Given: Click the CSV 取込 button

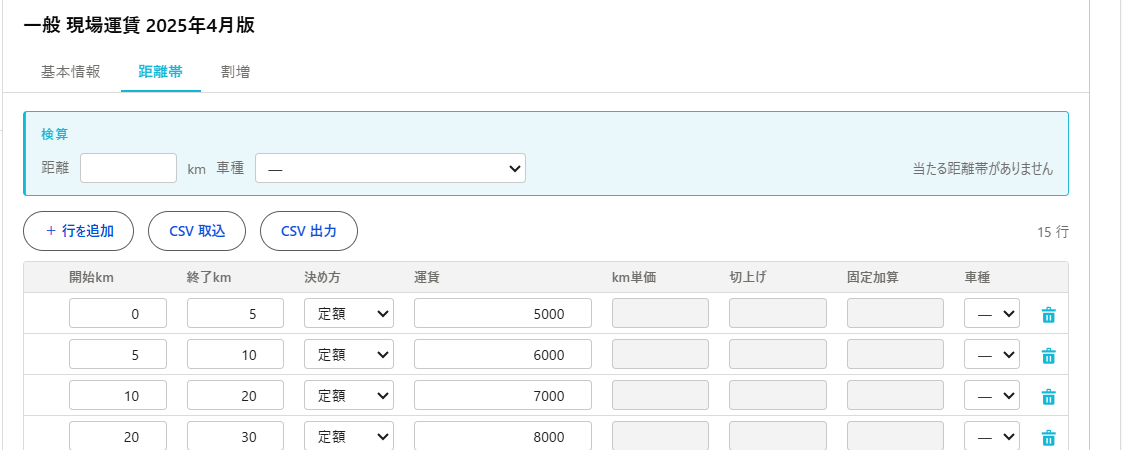Looking at the screenshot, I should [197, 231].
